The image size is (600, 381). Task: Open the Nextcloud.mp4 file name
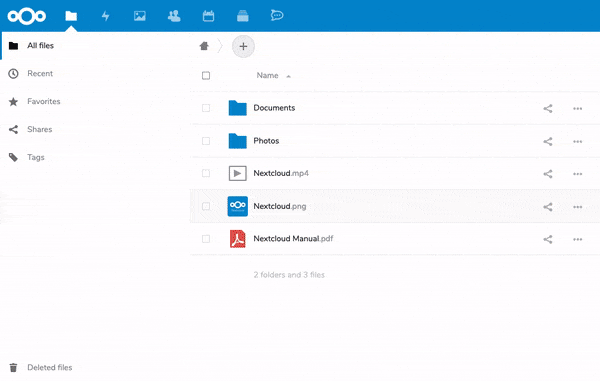(x=281, y=173)
